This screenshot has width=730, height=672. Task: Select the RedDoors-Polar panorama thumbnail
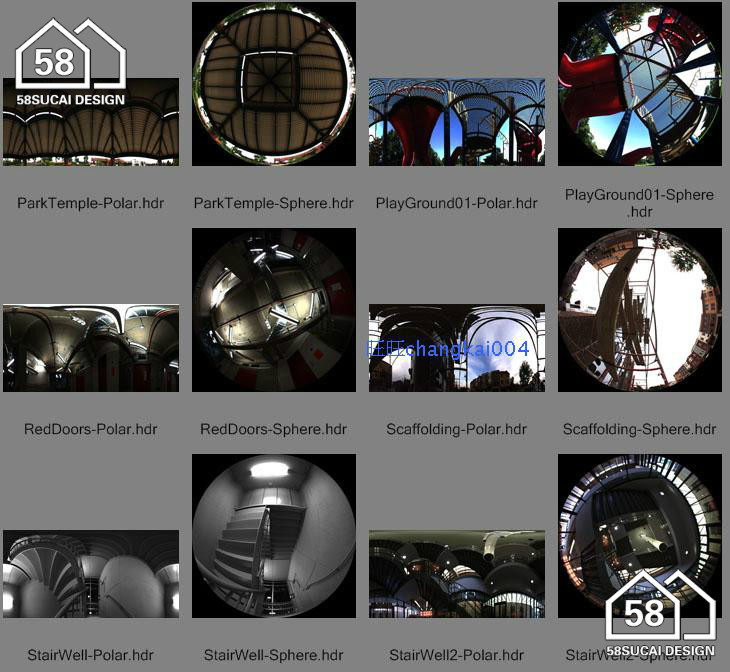click(91, 348)
